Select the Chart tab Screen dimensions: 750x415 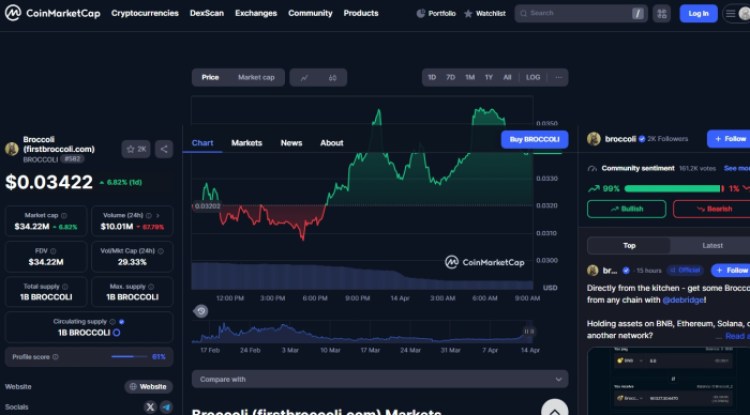[x=202, y=143]
